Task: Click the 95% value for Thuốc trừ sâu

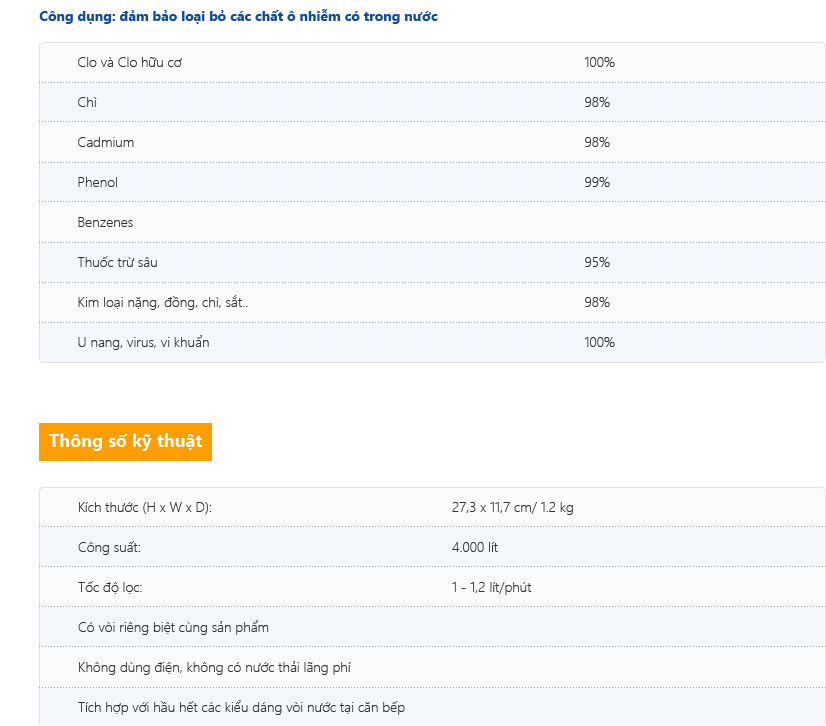Action: (597, 262)
